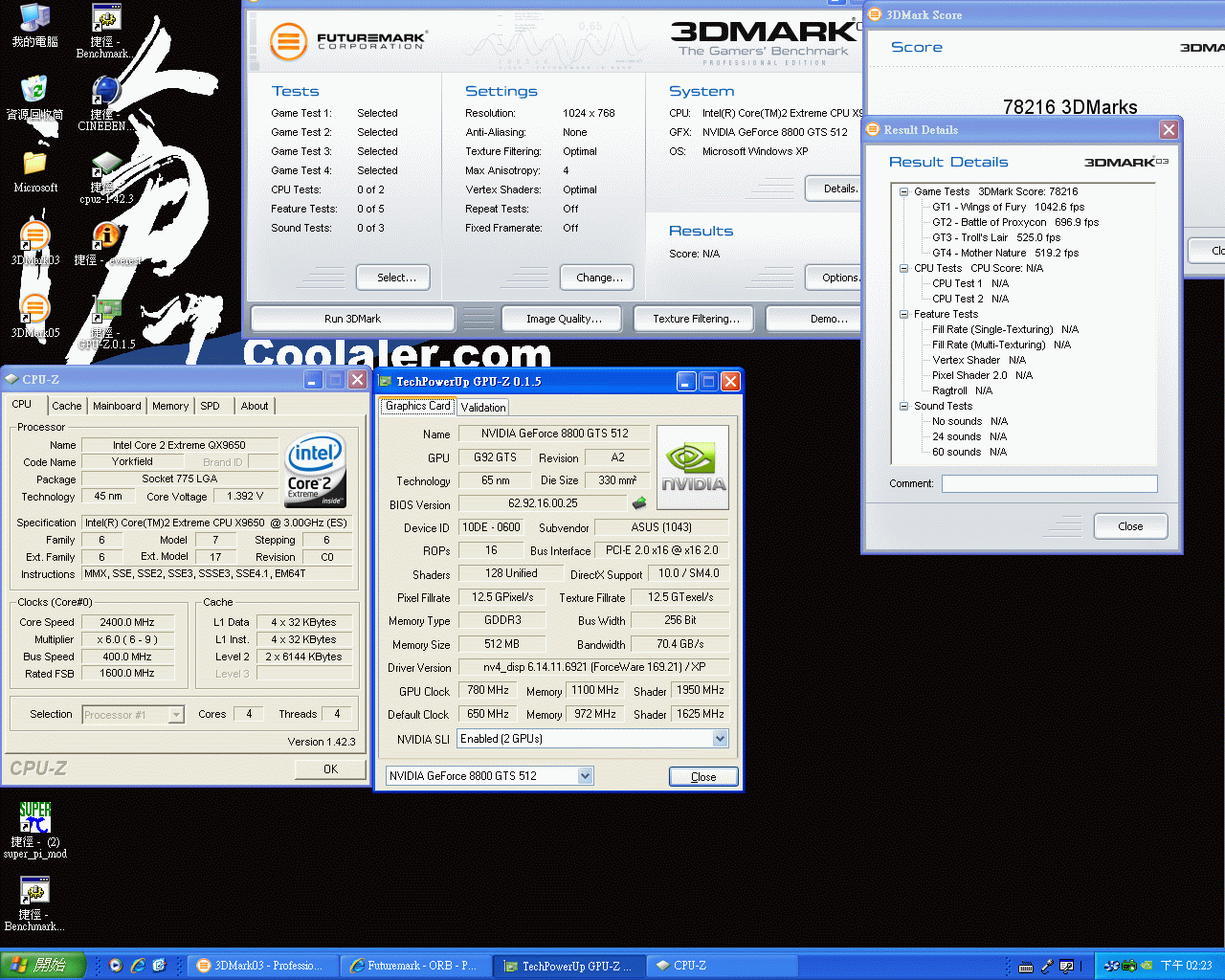The image size is (1225, 980).
Task: Click the Options button in 3DMark Results
Action: [x=834, y=278]
